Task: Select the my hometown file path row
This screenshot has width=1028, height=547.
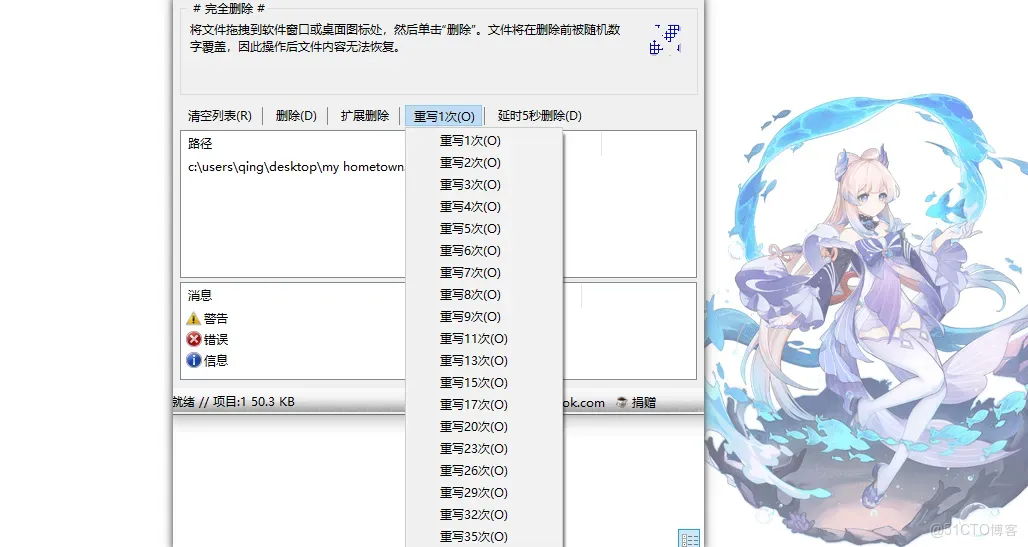Action: (296, 167)
